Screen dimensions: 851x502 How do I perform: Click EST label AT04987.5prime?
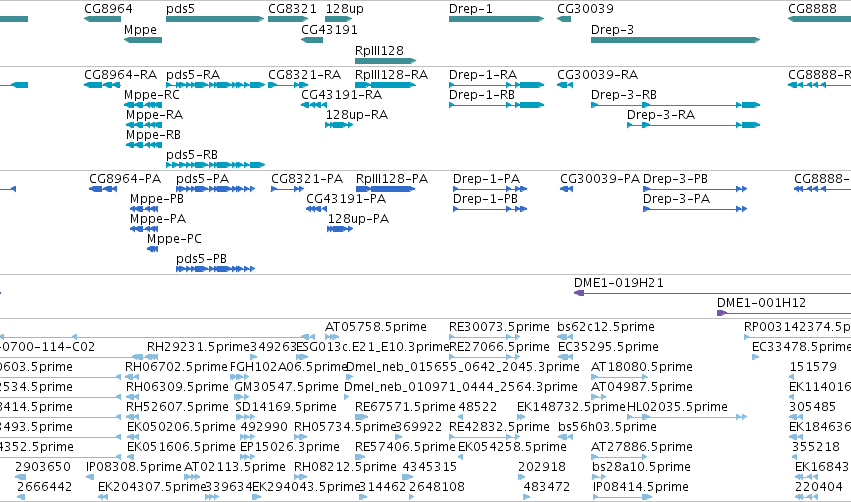coord(642,387)
